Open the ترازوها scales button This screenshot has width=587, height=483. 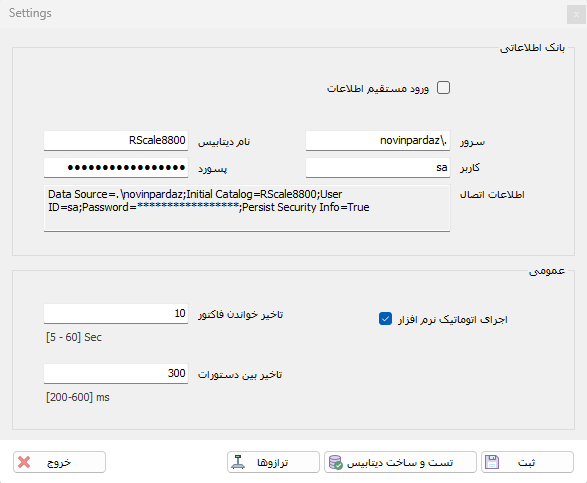(x=273, y=462)
